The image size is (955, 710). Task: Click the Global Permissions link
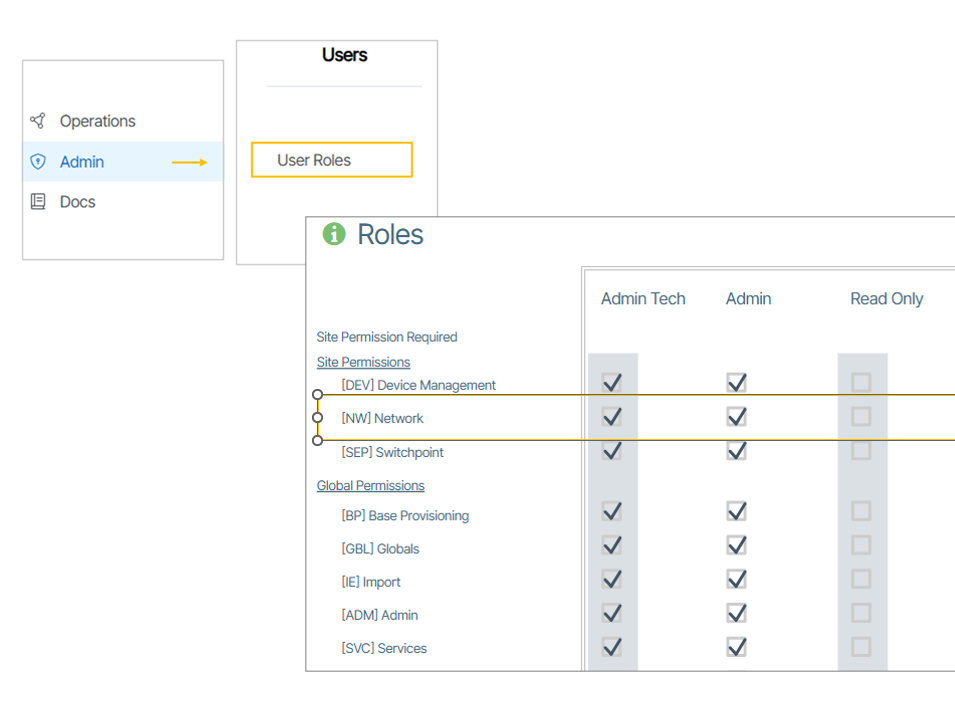(x=370, y=485)
